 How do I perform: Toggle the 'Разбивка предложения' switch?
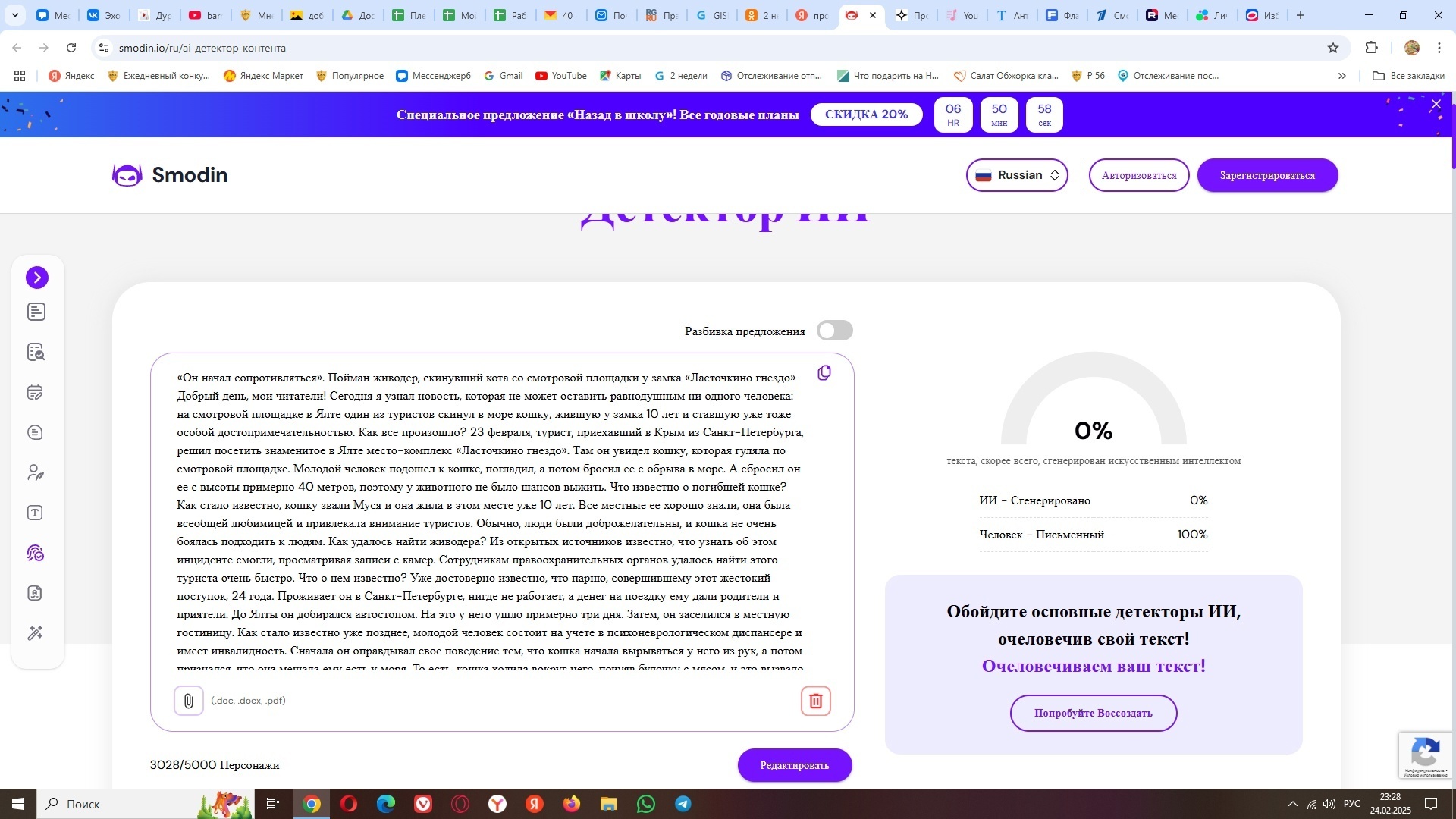point(834,331)
